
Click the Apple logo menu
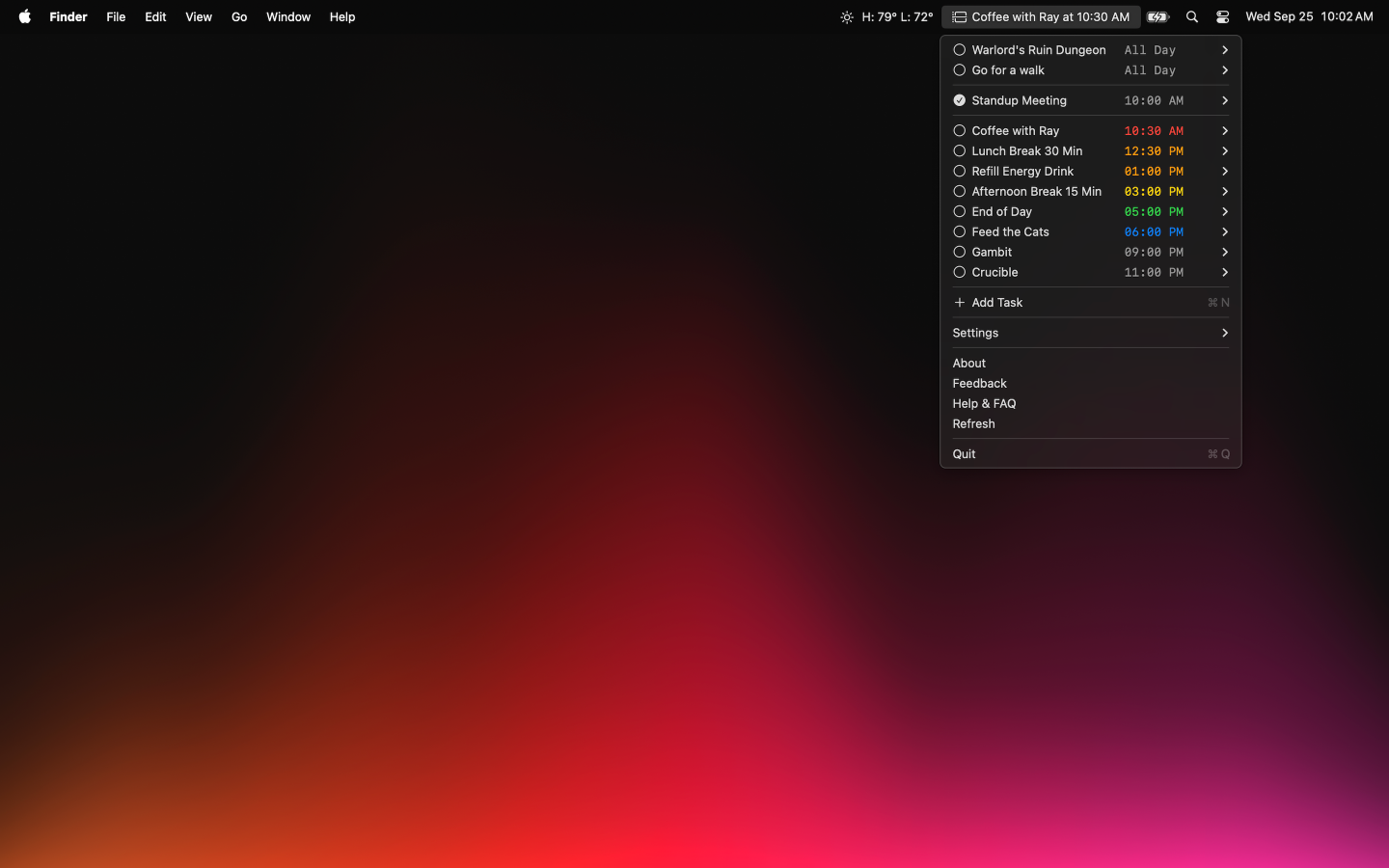25,16
